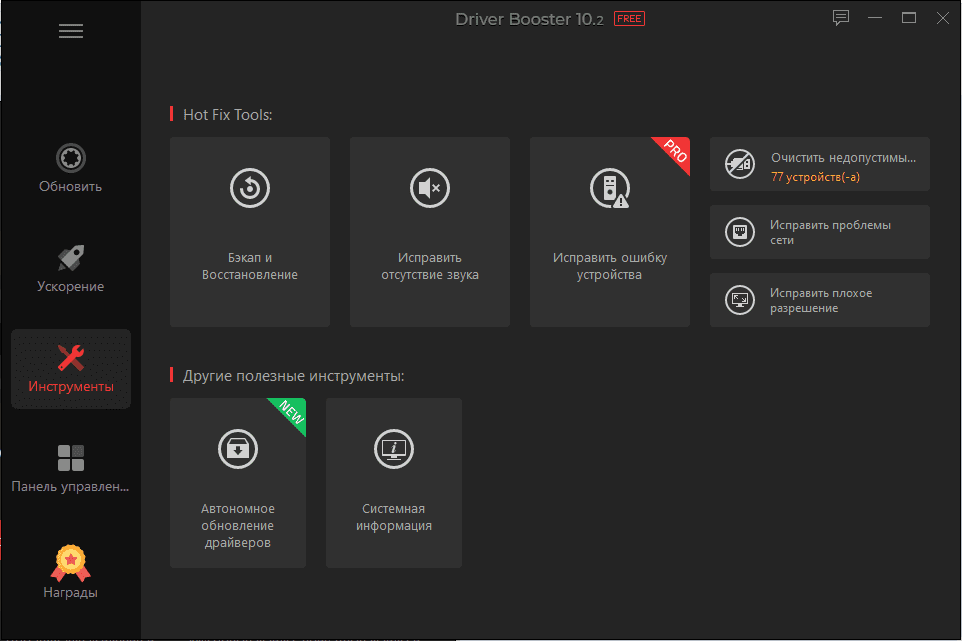Open Панель управления grid icon

pos(71,458)
